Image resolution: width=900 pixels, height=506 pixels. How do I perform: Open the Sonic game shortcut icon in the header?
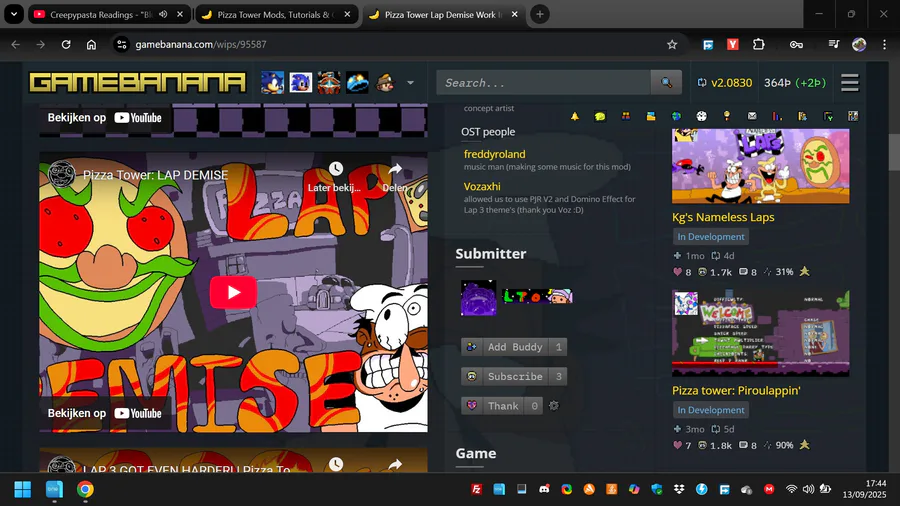272,83
